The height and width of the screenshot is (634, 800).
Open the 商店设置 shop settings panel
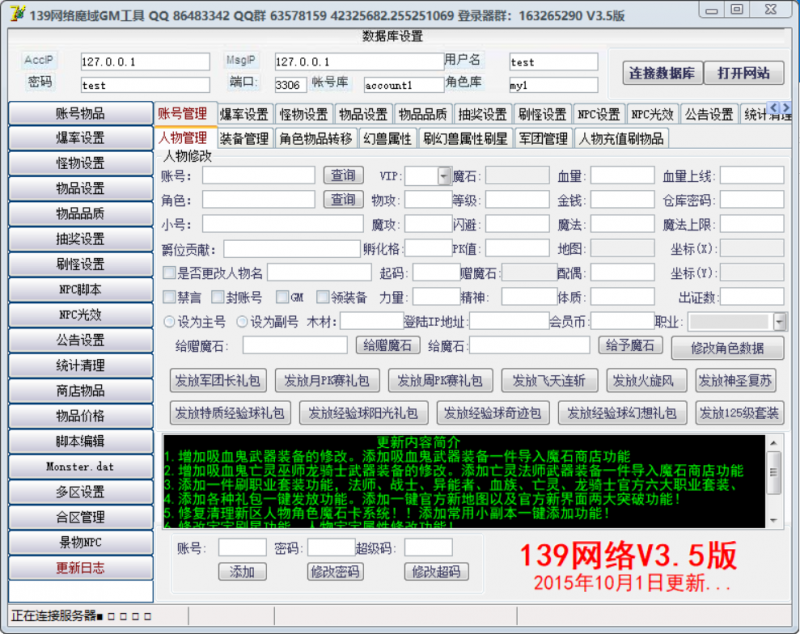[x=75, y=391]
